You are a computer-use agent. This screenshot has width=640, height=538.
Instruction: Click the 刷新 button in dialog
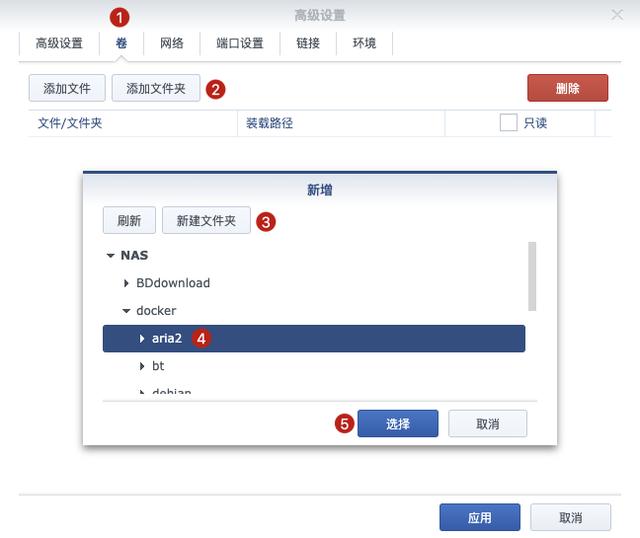[x=129, y=220]
